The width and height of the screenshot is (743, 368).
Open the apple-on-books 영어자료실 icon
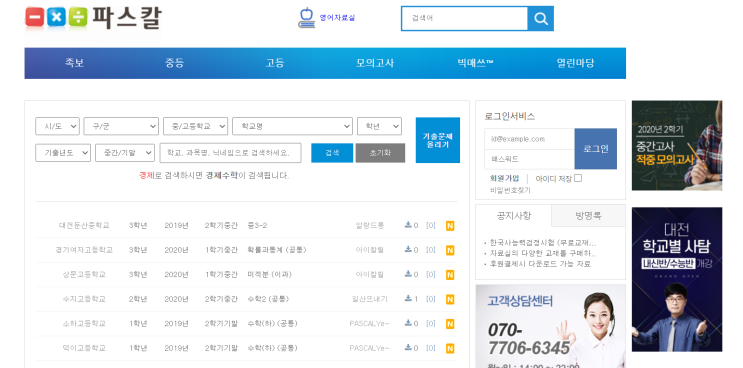point(307,18)
